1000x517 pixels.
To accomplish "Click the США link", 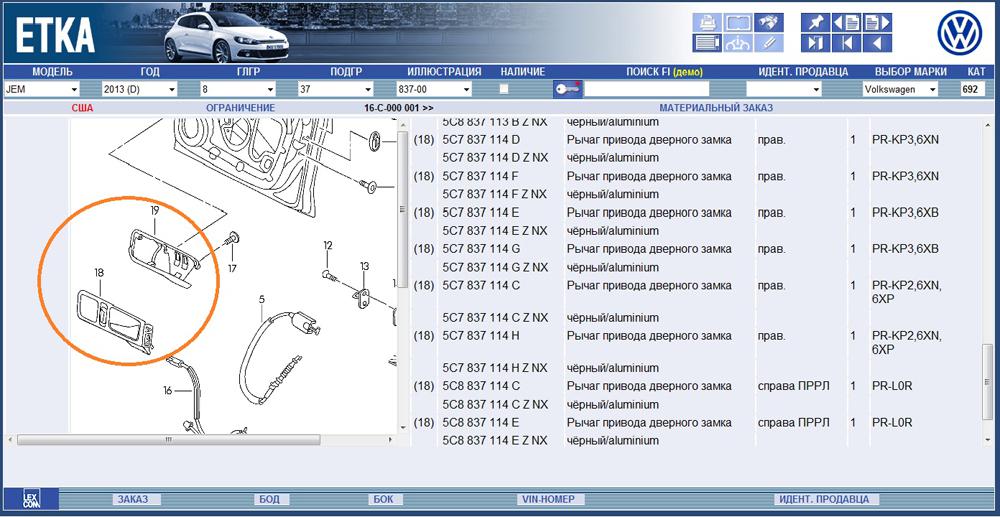I will (82, 108).
